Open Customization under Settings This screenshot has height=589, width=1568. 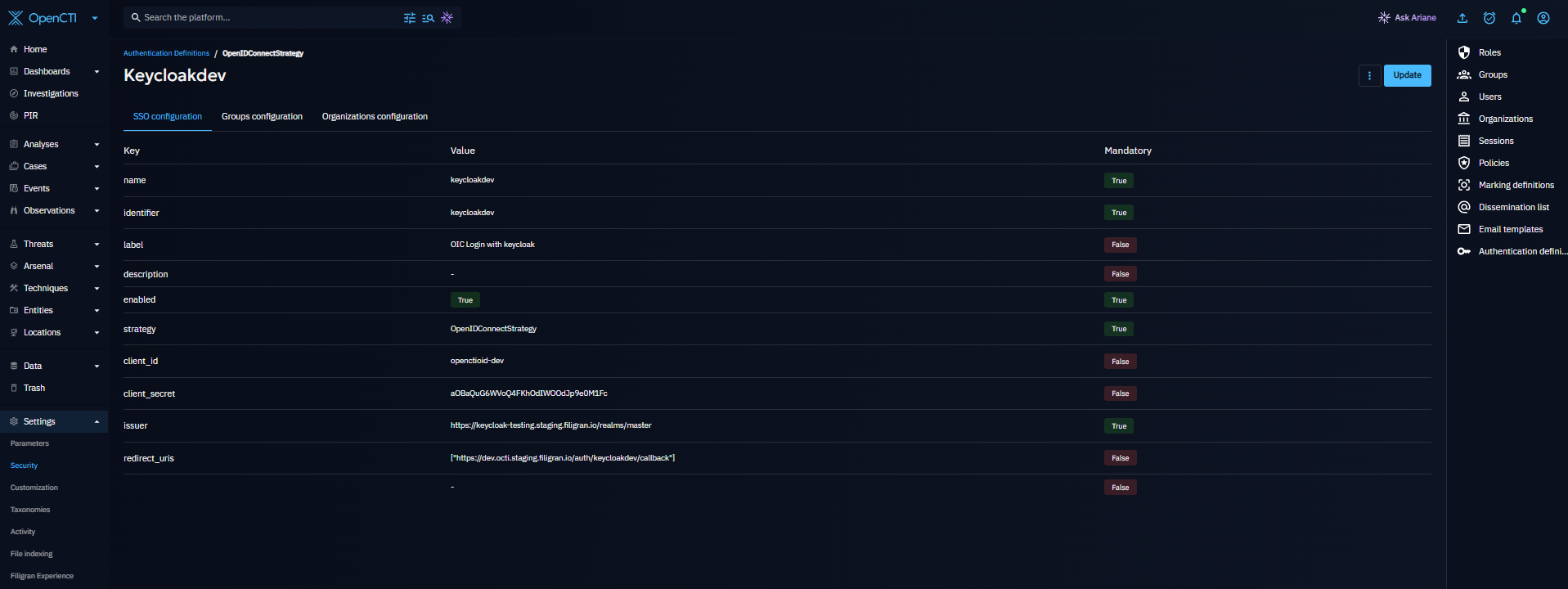34,488
